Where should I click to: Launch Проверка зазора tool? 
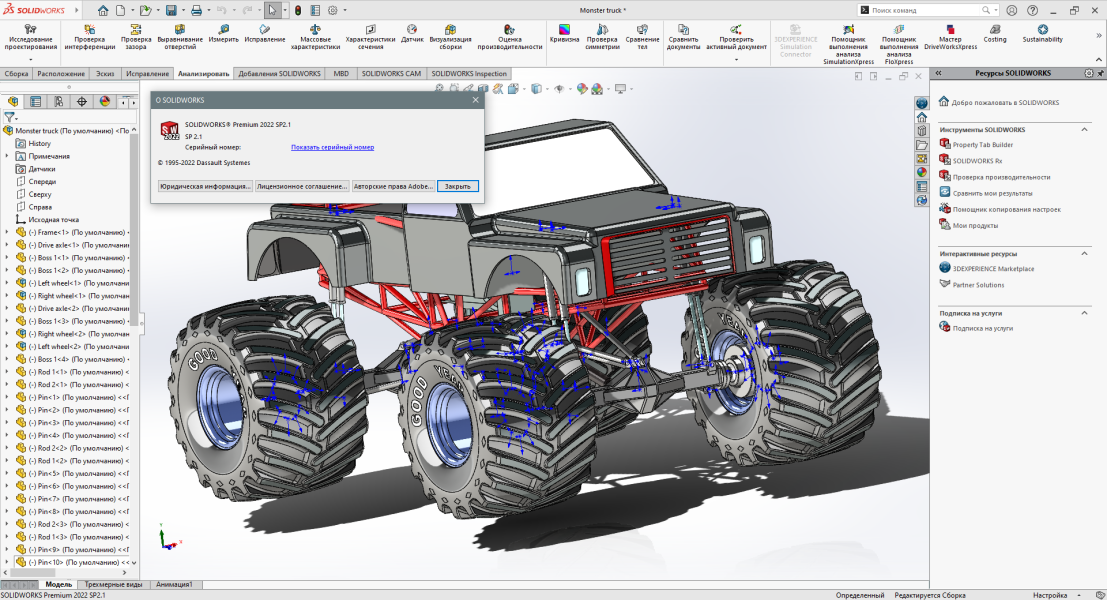pos(136,37)
